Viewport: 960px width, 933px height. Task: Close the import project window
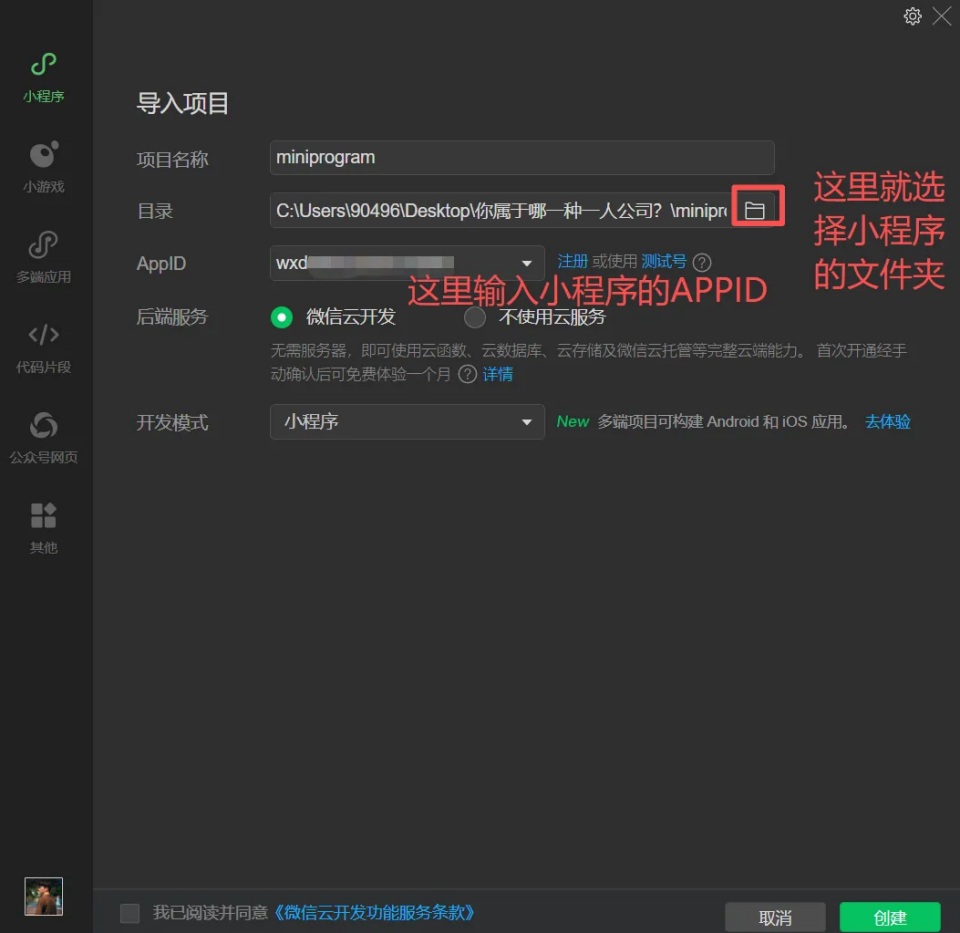[942, 16]
